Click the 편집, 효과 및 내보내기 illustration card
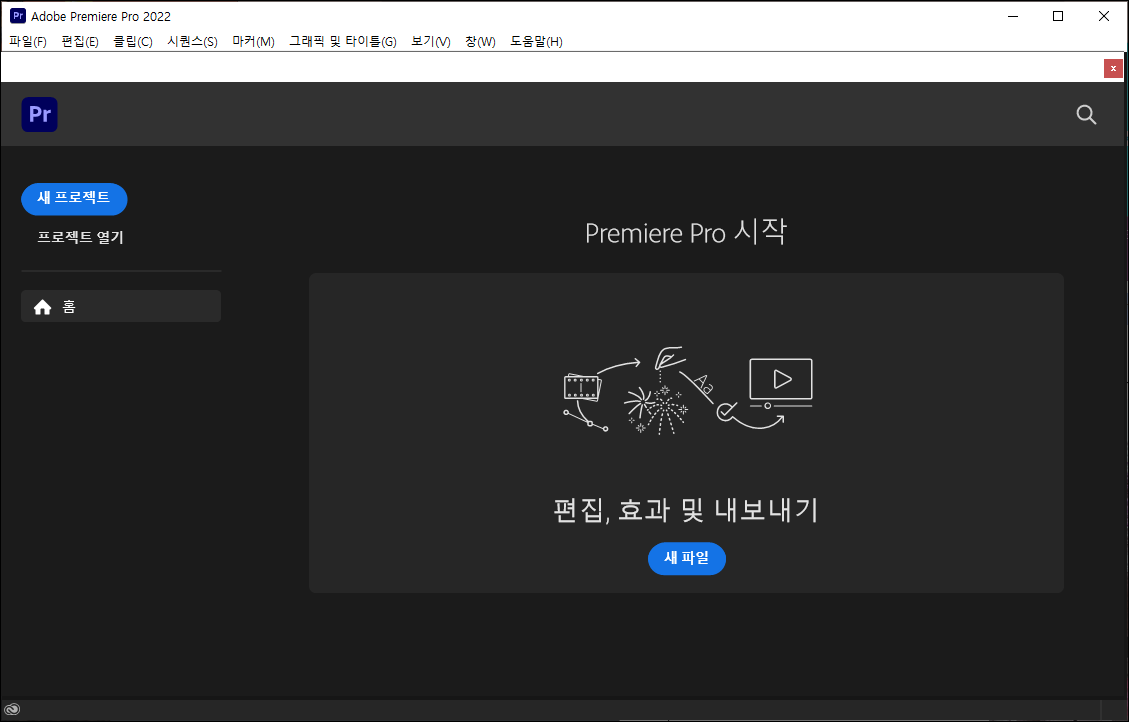1129x722 pixels. coord(687,434)
